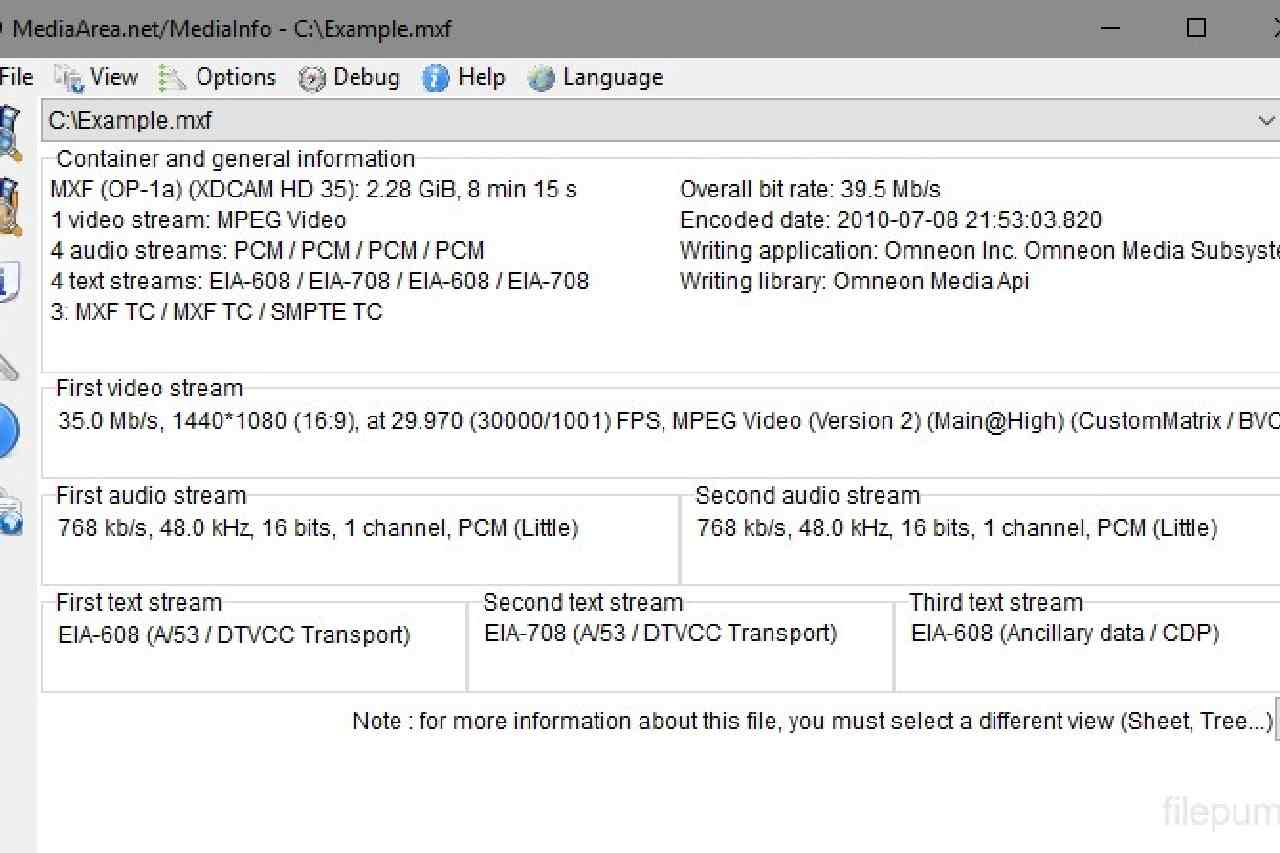The width and height of the screenshot is (1280, 853).
Task: Open the Language menu
Action: click(595, 77)
